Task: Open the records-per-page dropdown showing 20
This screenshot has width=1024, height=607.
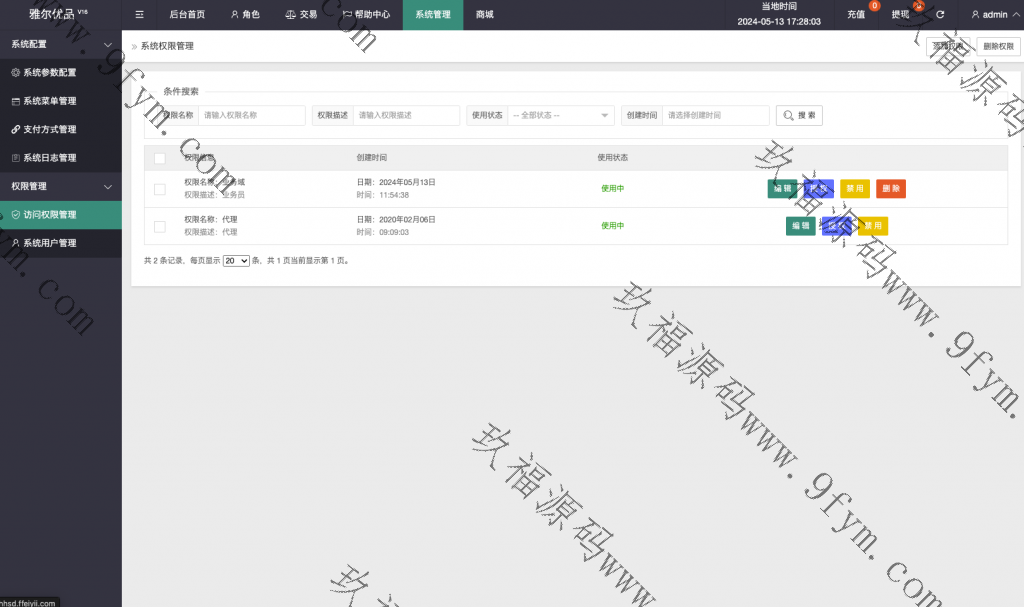Action: coord(236,260)
